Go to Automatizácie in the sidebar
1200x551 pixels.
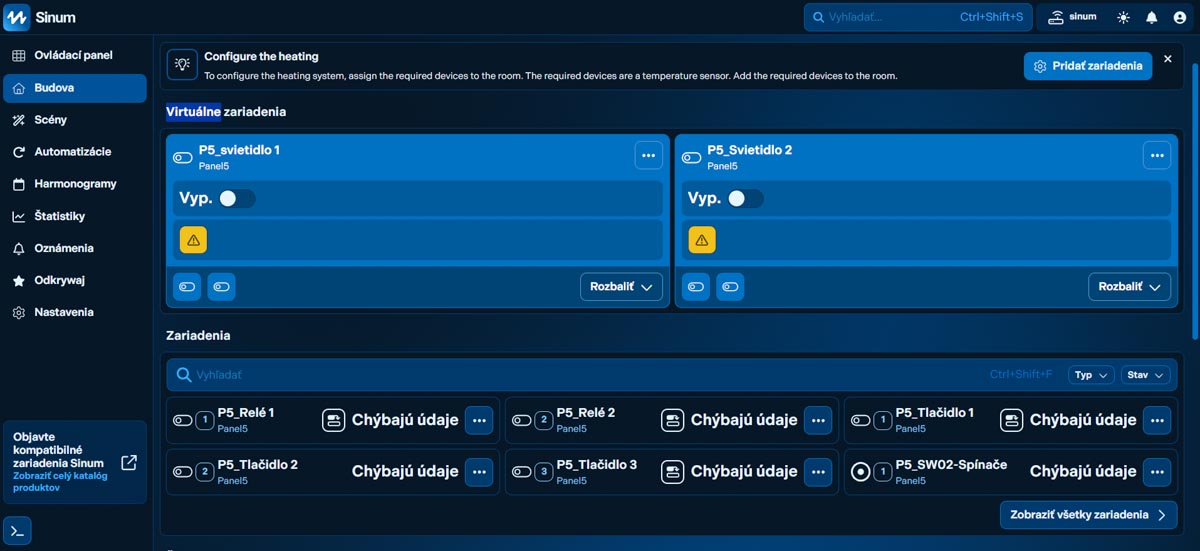[72, 152]
